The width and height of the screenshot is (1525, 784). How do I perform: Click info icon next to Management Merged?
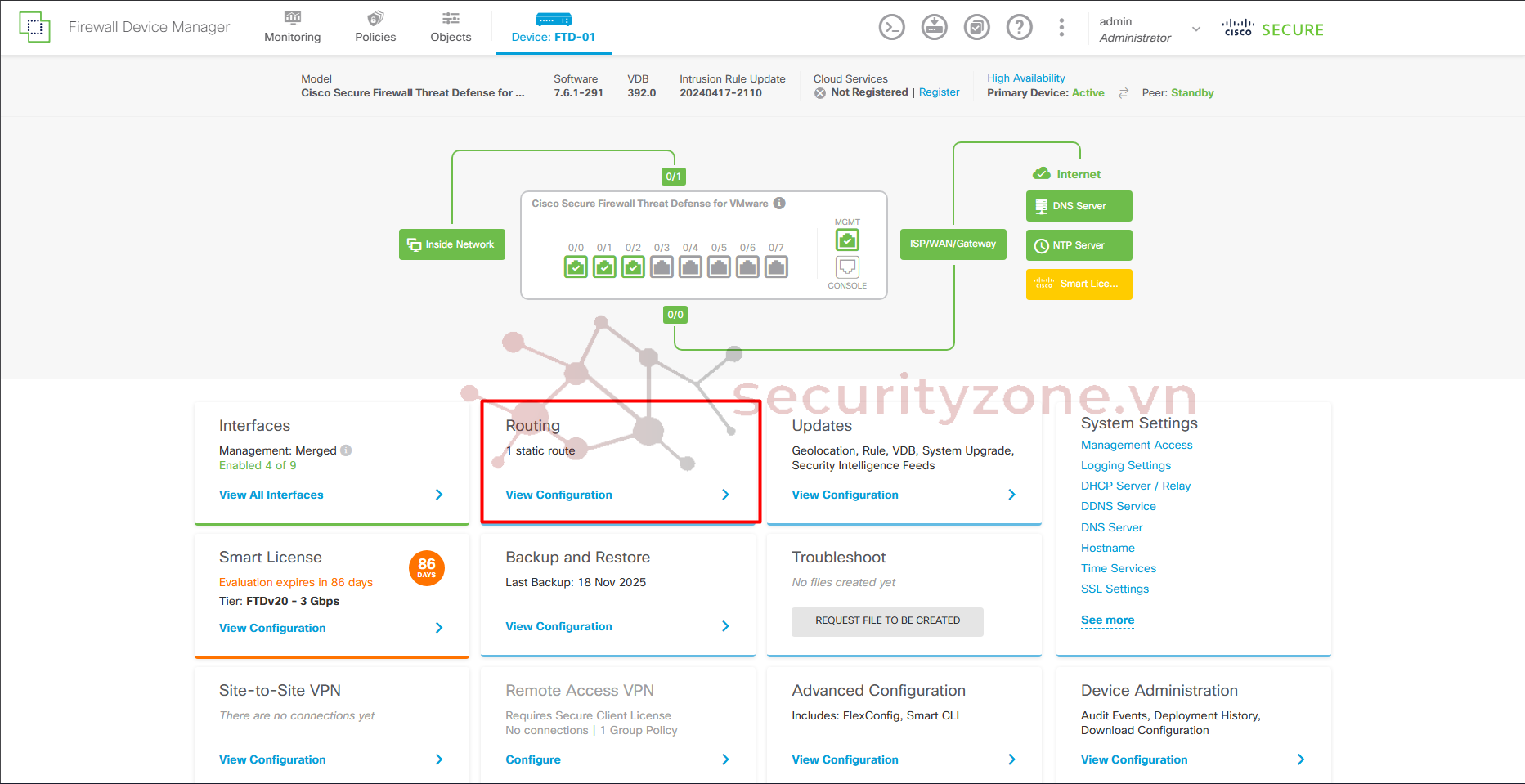pos(346,450)
